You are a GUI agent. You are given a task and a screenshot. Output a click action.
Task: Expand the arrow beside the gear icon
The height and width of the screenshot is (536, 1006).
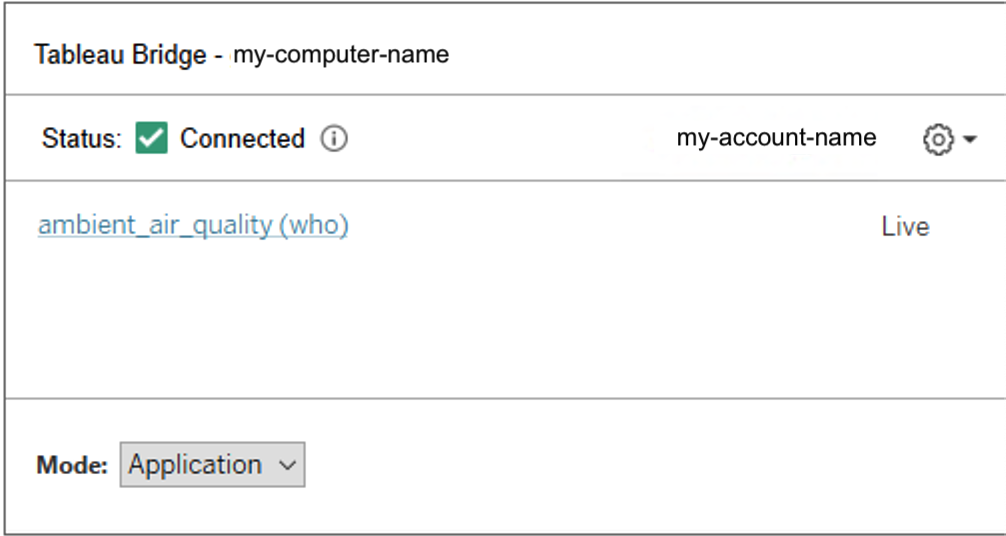point(970,139)
